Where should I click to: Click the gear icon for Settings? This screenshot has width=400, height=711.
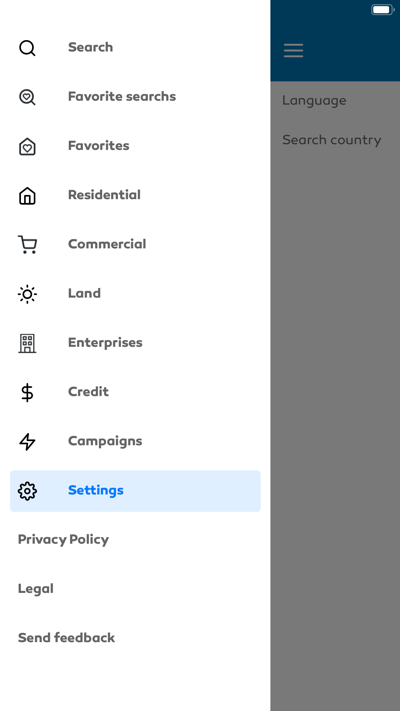[x=27, y=491]
